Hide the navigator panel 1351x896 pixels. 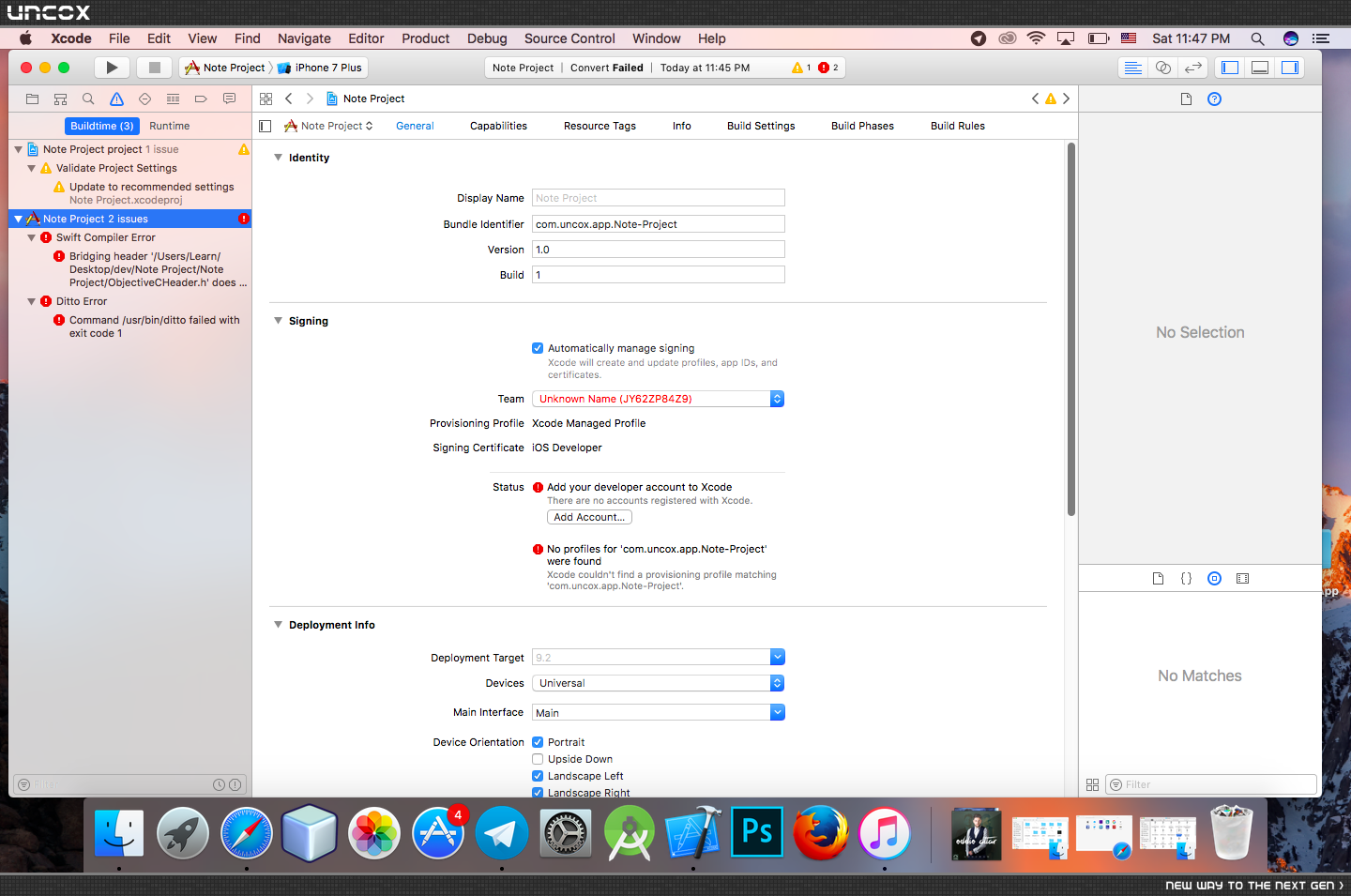tap(1230, 68)
